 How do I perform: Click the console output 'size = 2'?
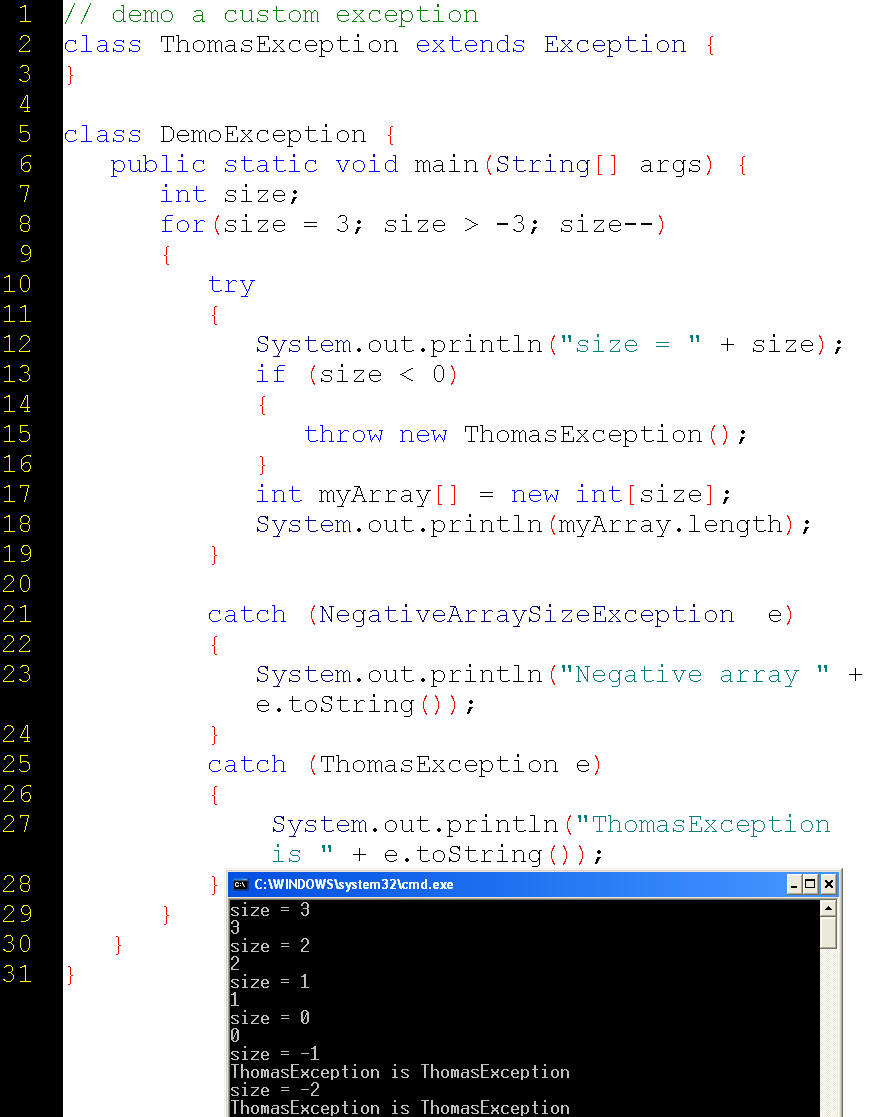pyautogui.click(x=270, y=946)
